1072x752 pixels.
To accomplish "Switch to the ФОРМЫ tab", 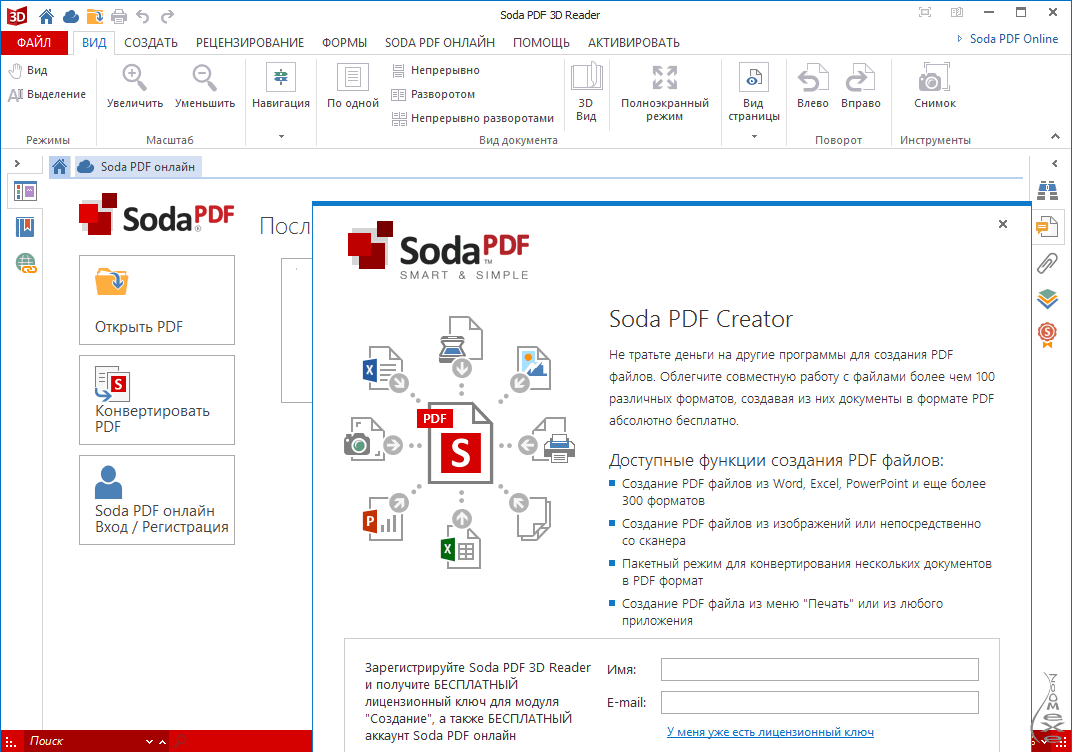I will click(345, 42).
